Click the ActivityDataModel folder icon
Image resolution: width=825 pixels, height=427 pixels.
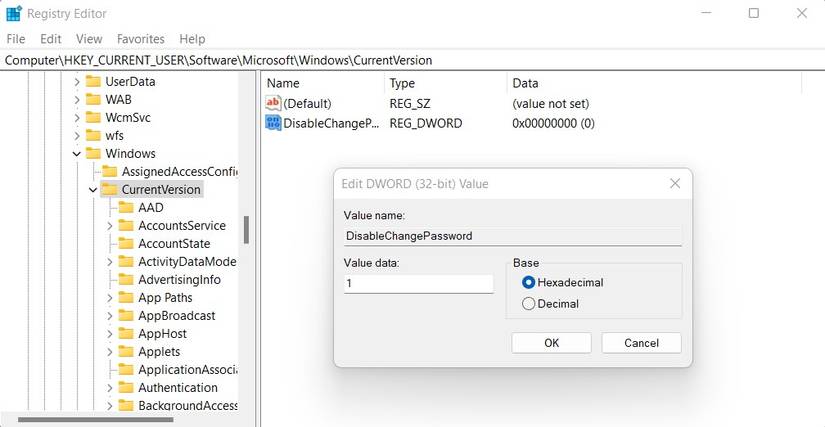[126, 261]
